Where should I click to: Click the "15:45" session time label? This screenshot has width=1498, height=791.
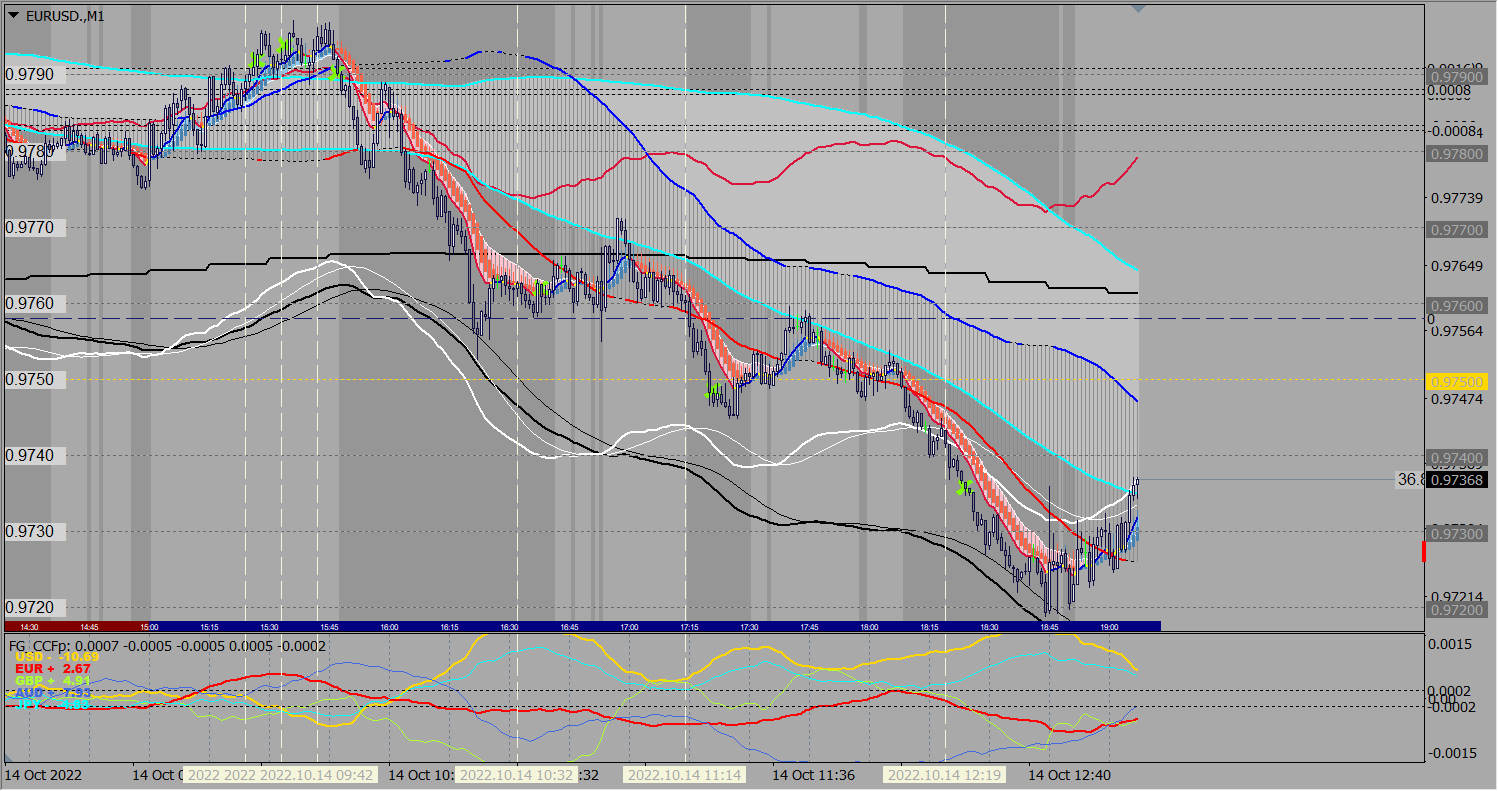click(329, 627)
